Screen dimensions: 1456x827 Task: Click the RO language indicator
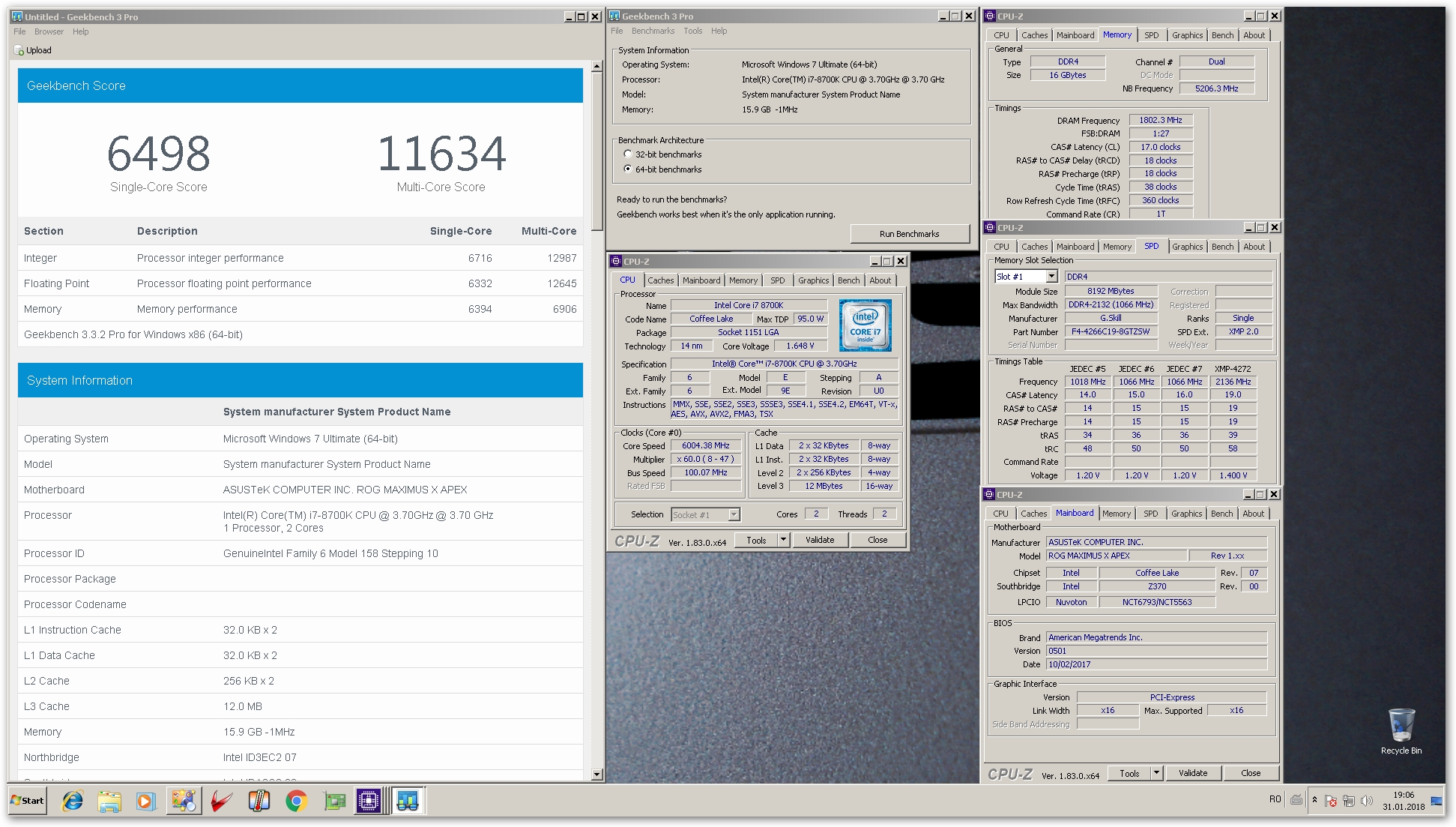pyautogui.click(x=1275, y=800)
